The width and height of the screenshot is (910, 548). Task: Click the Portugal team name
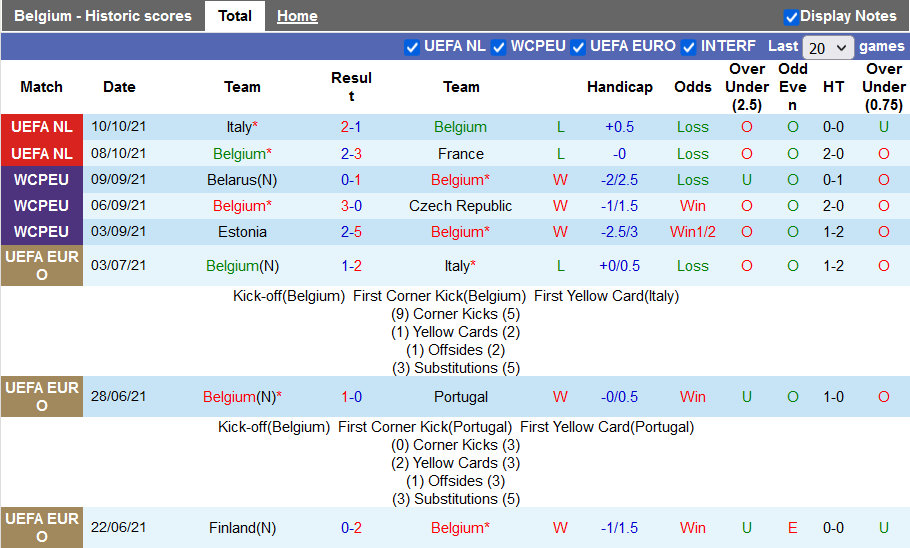pos(460,397)
